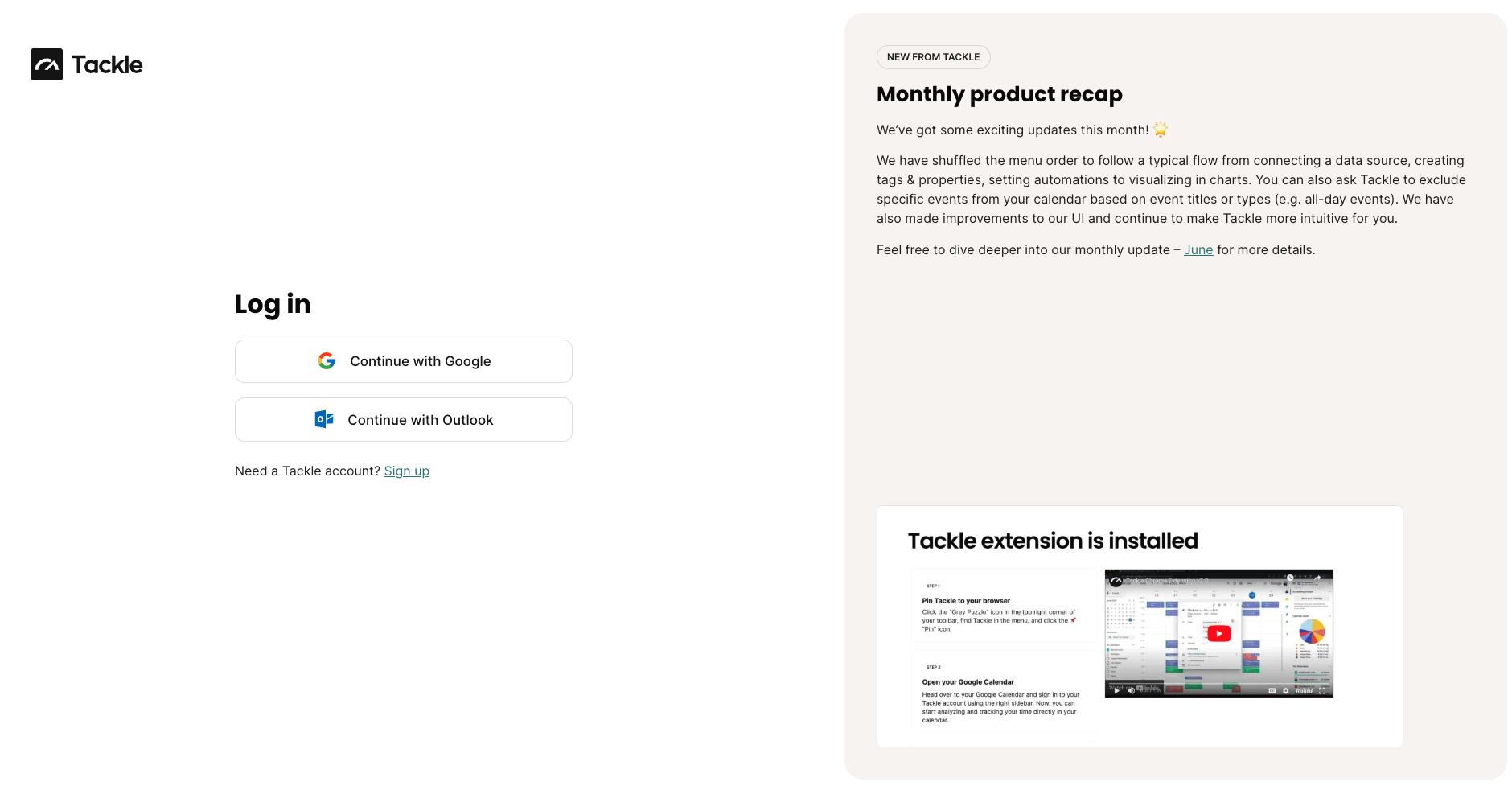Play the video via the red YouTube button
1512x786 pixels.
coord(1218,633)
